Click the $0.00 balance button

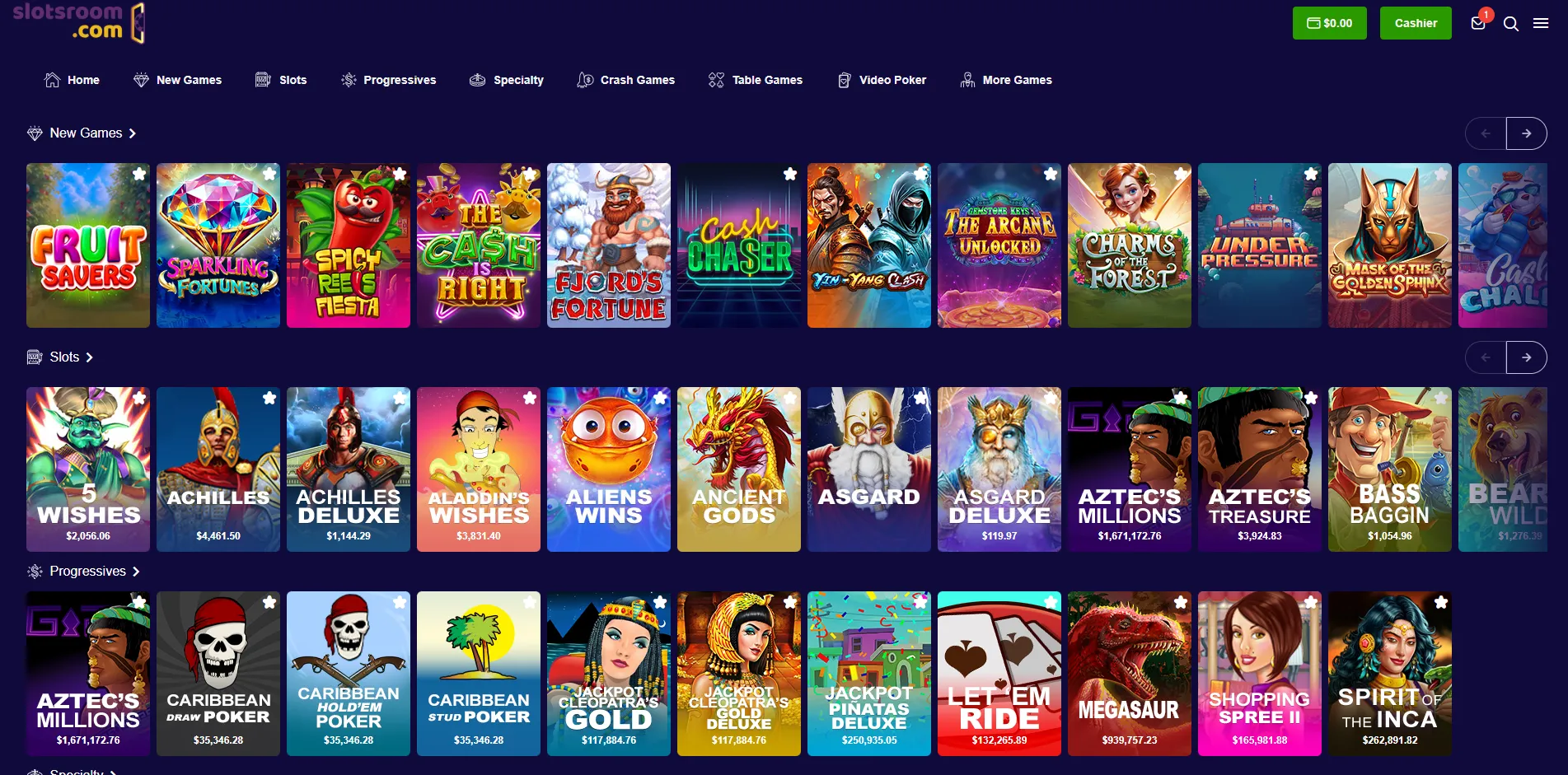(x=1329, y=23)
